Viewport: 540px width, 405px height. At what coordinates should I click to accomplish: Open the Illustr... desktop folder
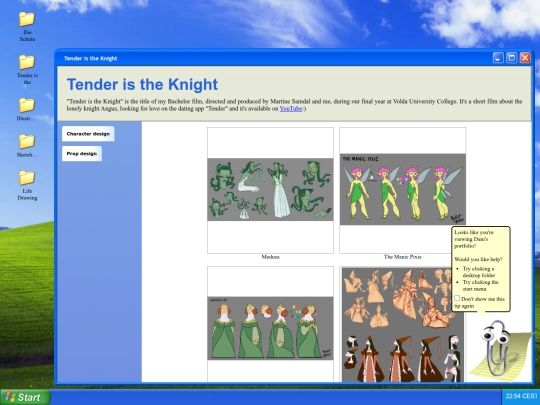(27, 109)
